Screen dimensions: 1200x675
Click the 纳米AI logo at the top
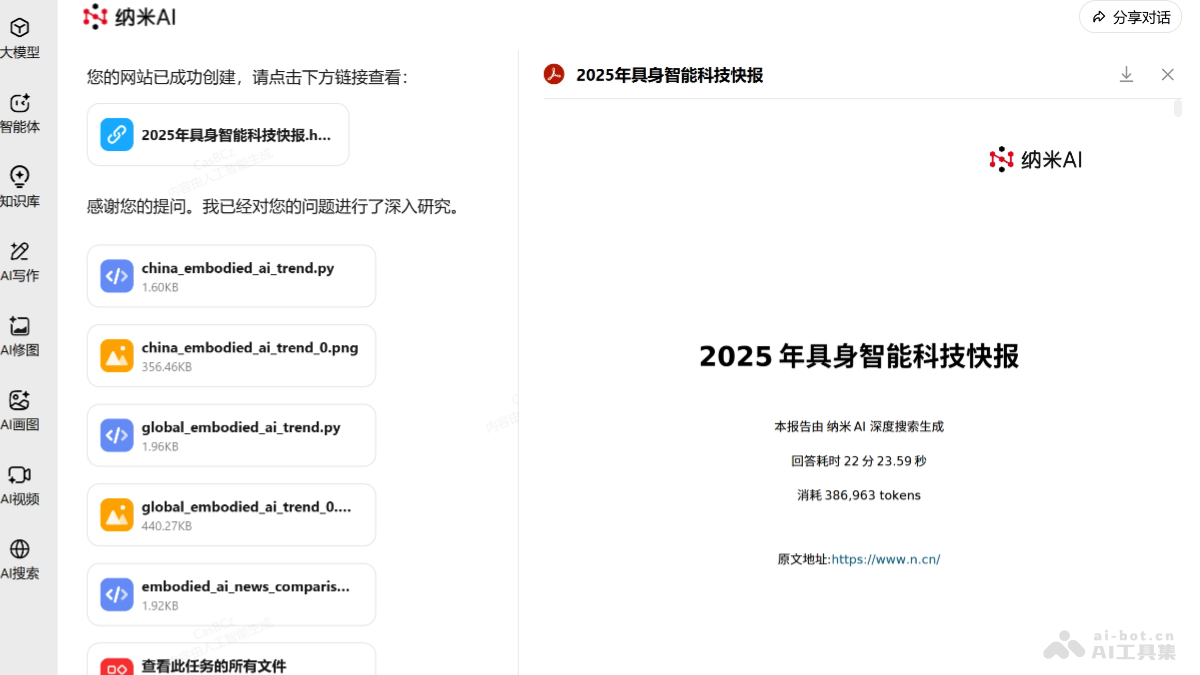coord(128,17)
